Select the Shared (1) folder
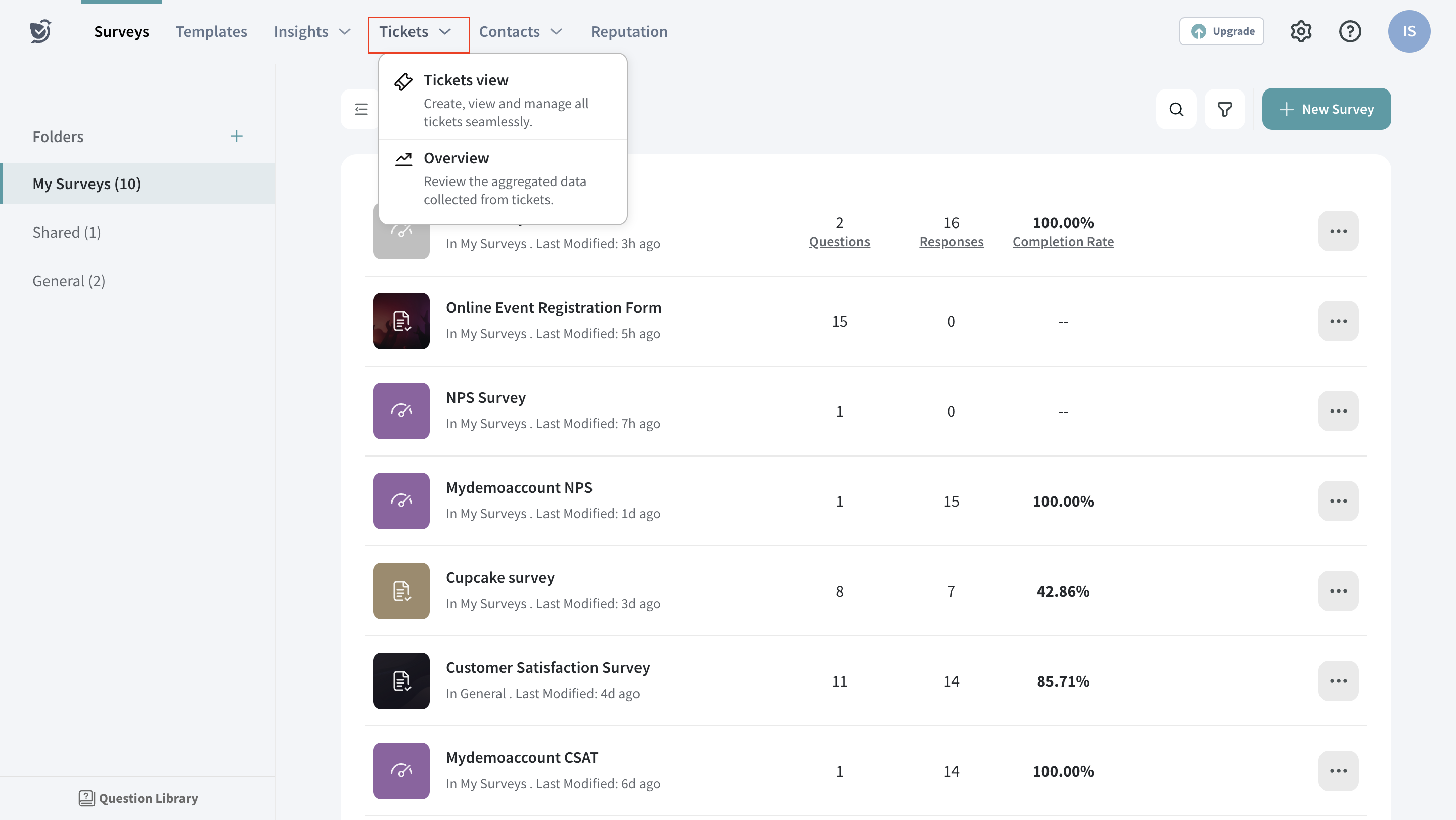 67,232
